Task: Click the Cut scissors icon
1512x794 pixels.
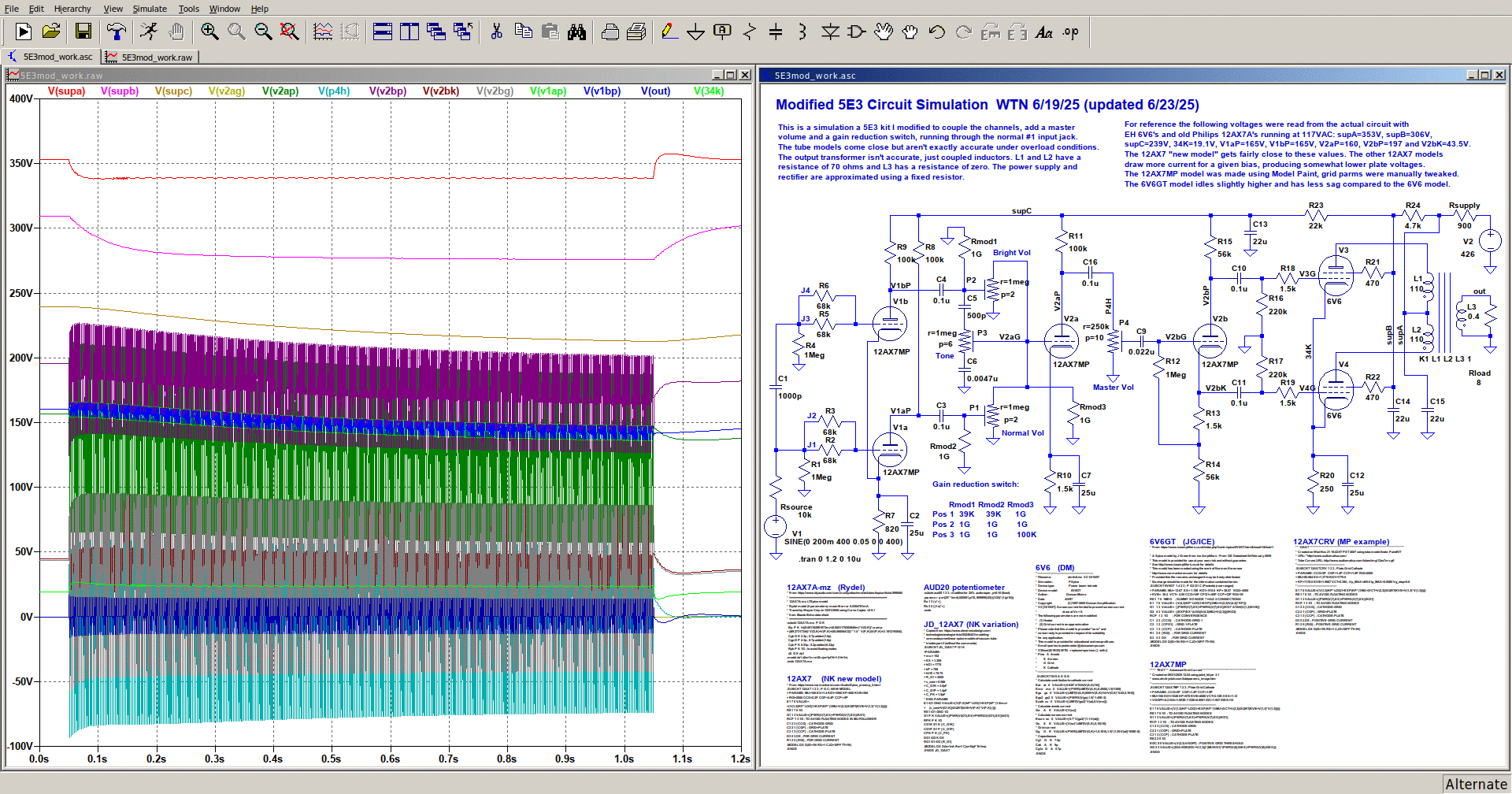Action: pos(496,32)
